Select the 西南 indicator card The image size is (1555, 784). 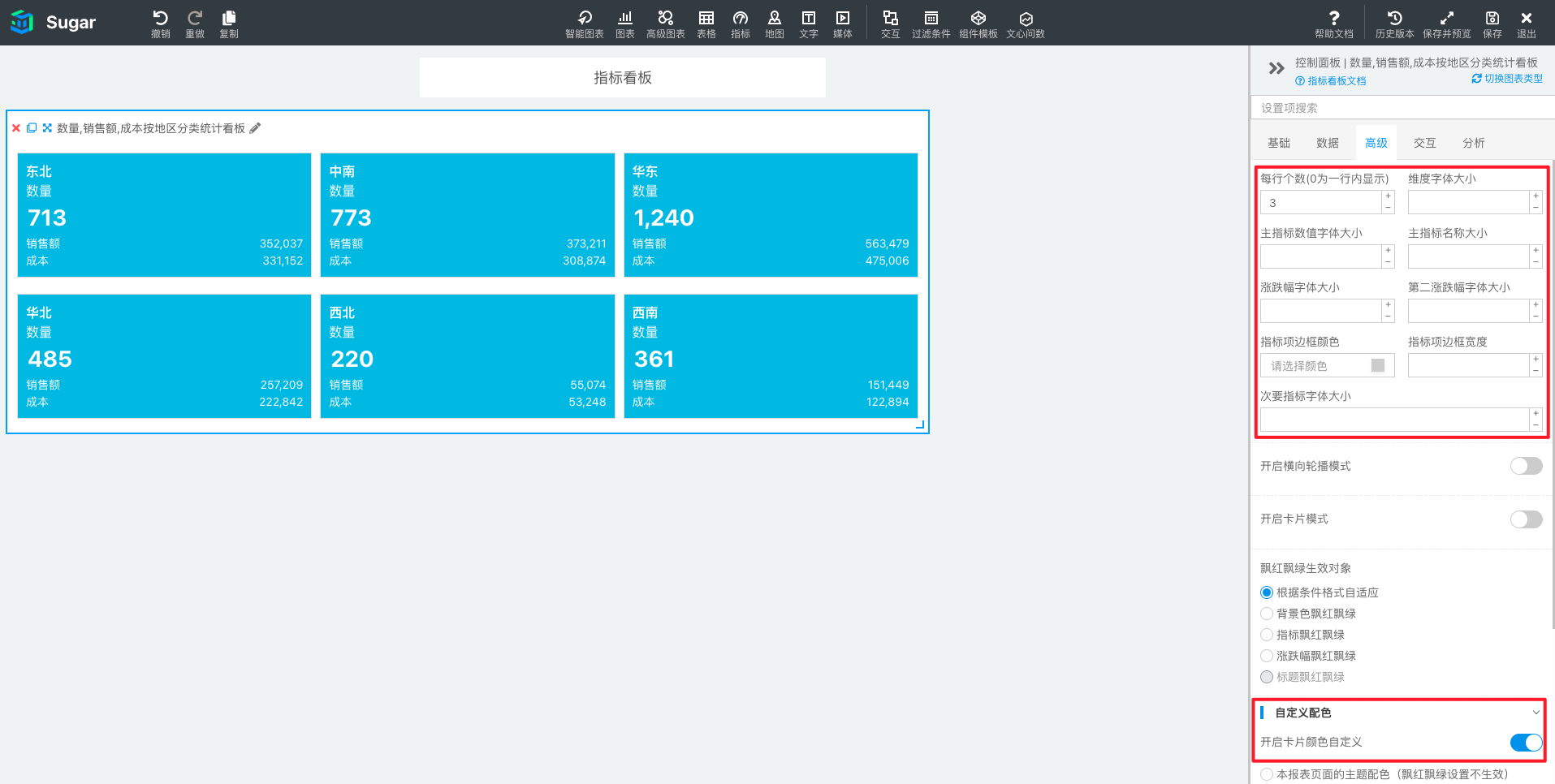(x=771, y=356)
